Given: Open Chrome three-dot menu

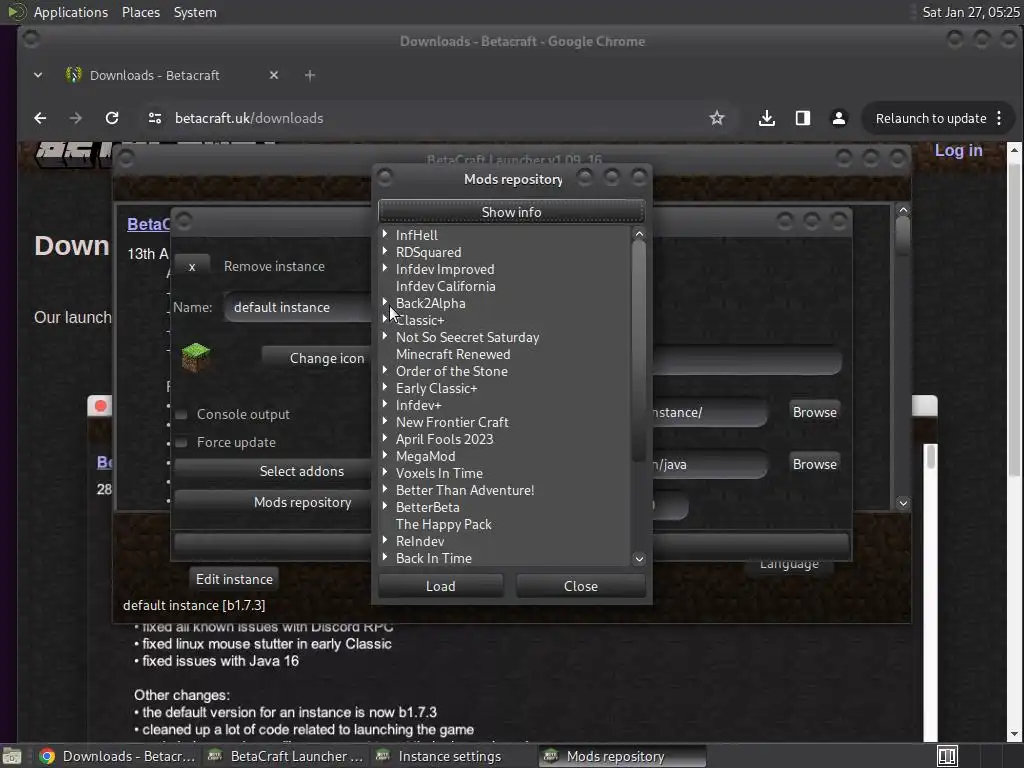Looking at the screenshot, I should [x=999, y=118].
